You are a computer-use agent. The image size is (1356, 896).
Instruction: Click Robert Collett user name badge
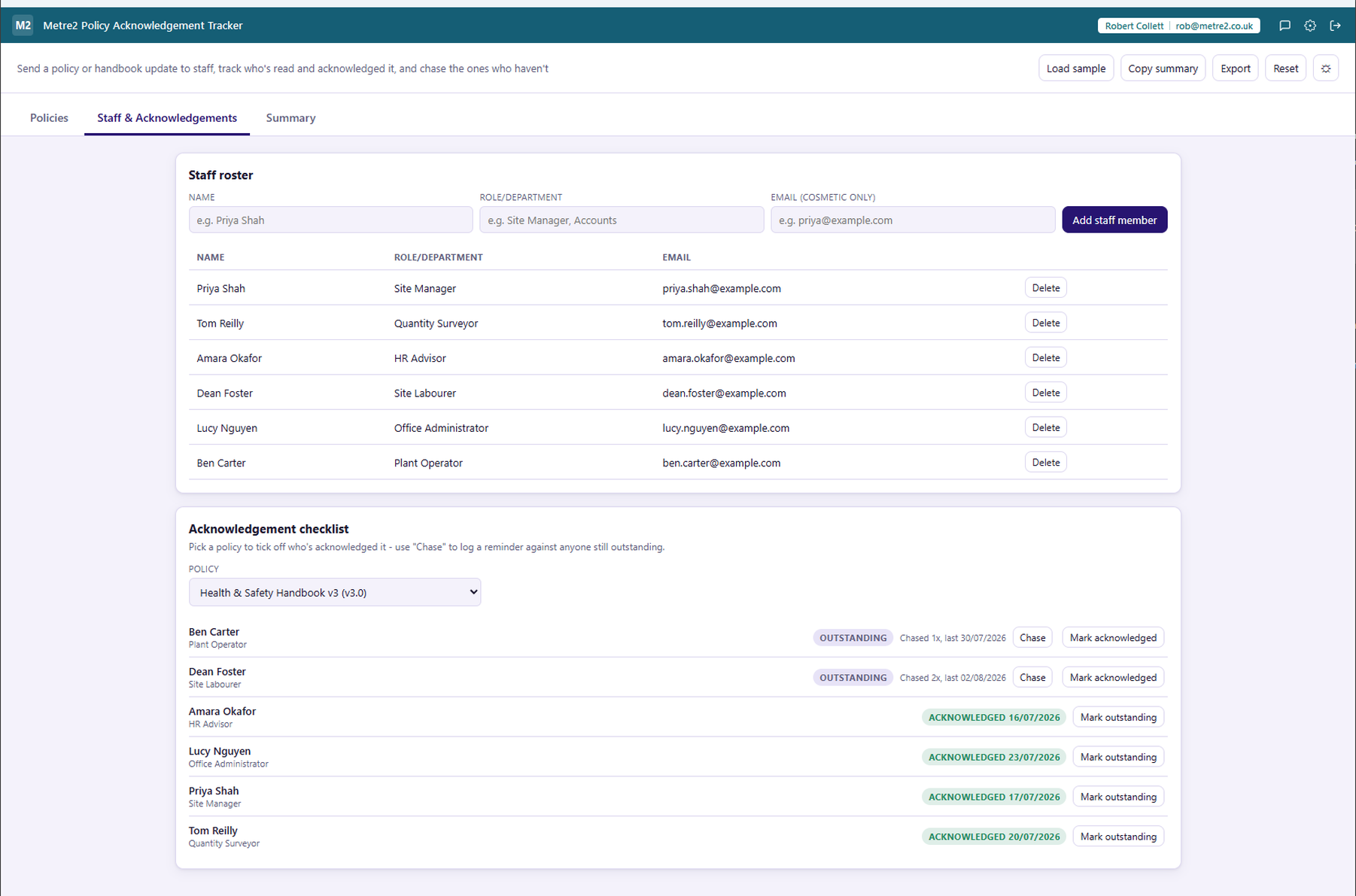[x=1134, y=26]
